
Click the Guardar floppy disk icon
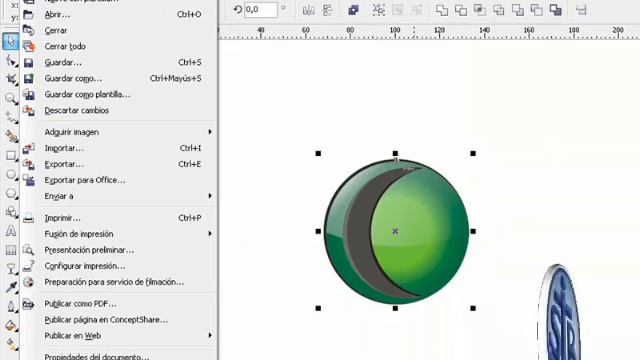click(28, 62)
